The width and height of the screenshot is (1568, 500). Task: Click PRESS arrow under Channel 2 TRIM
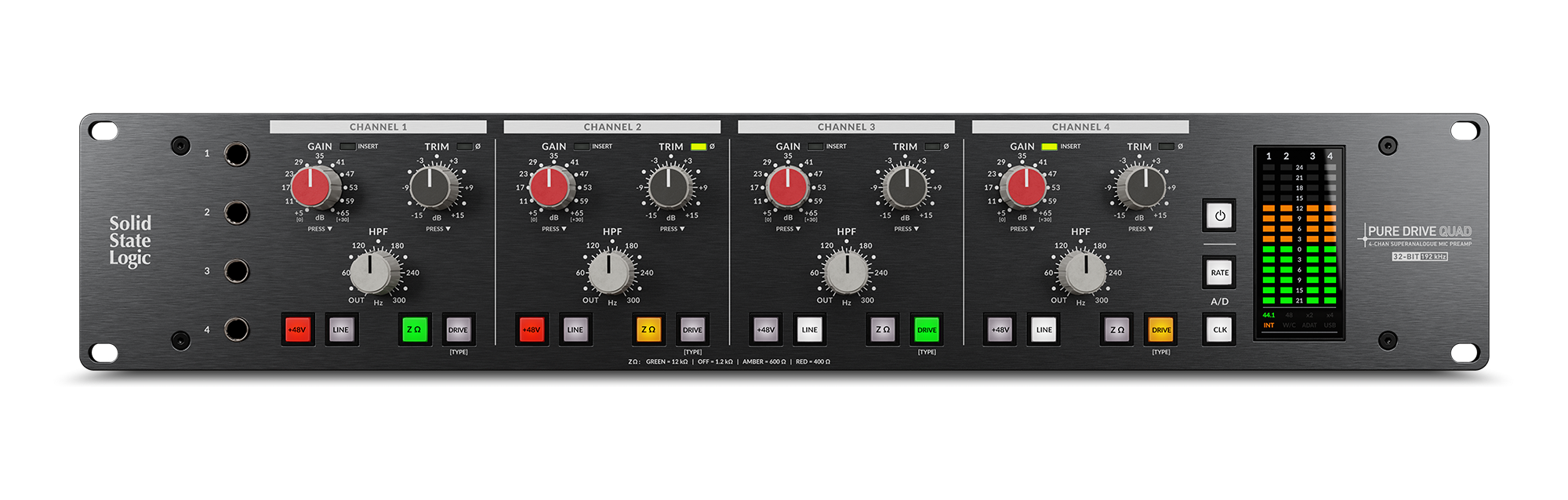673,229
